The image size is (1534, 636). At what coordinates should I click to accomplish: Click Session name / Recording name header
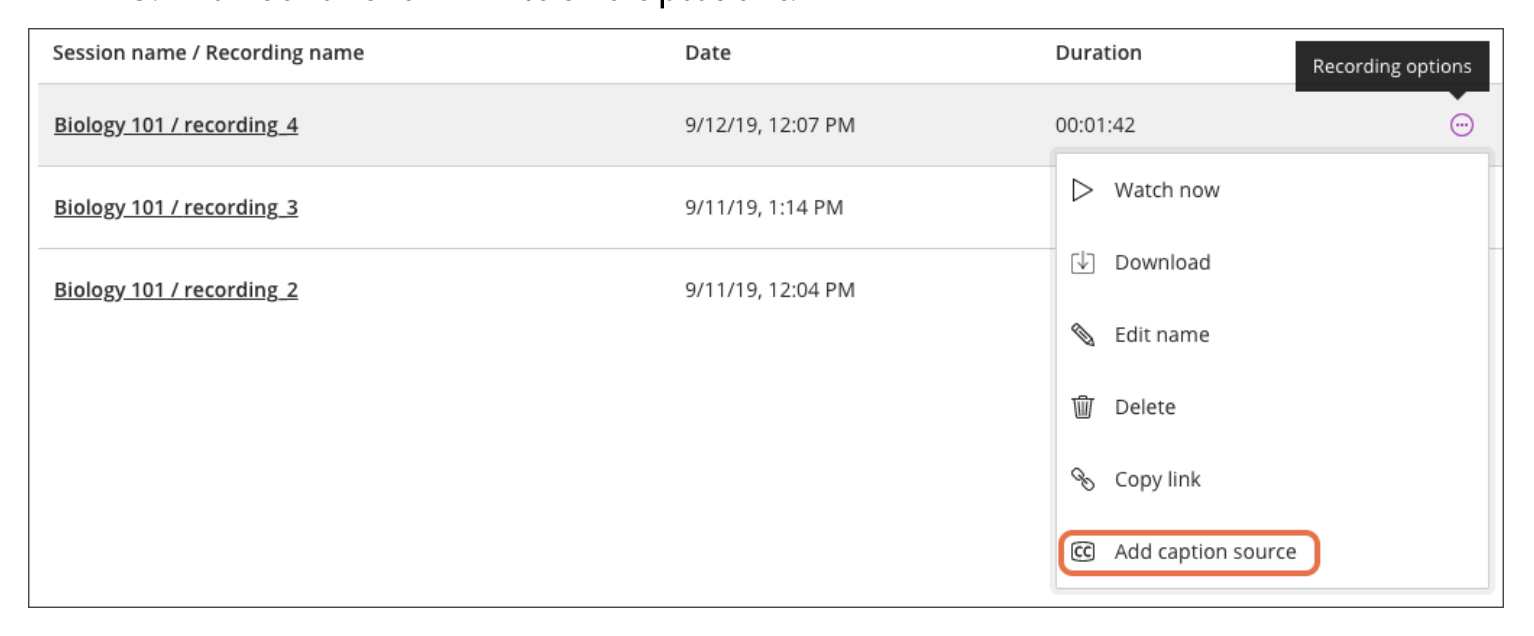[208, 53]
